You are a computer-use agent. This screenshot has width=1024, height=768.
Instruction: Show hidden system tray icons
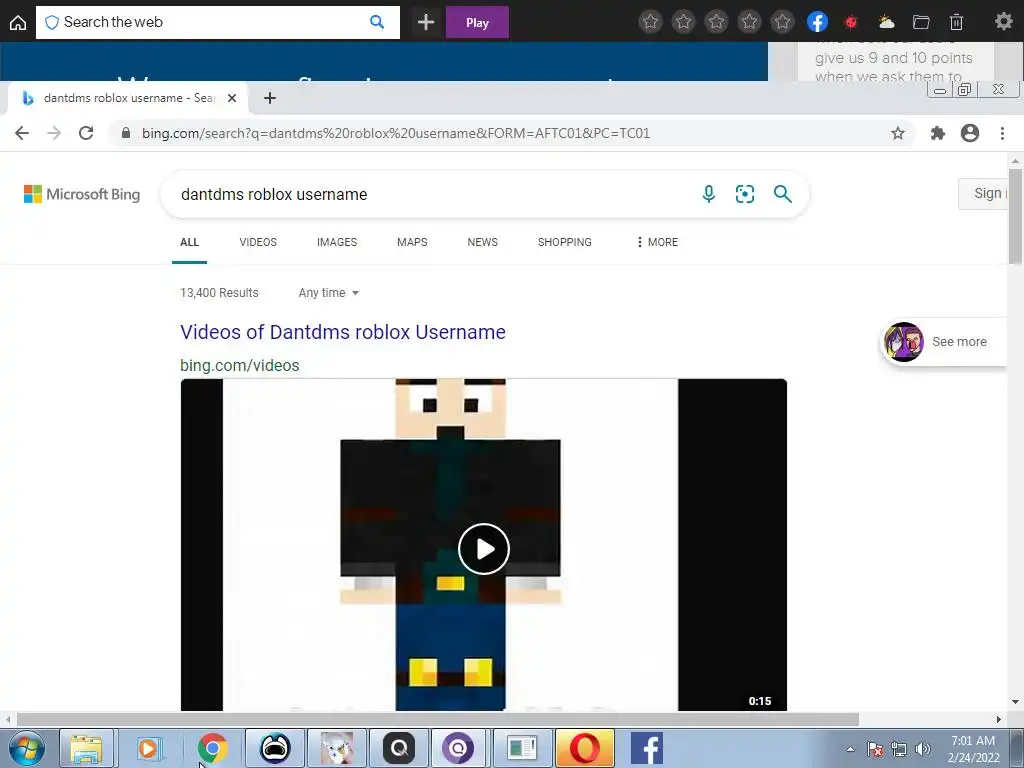coord(850,749)
